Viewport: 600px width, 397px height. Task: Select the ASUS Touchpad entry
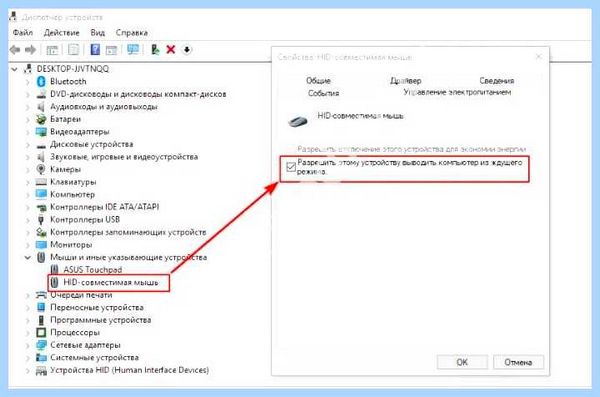coord(93,270)
